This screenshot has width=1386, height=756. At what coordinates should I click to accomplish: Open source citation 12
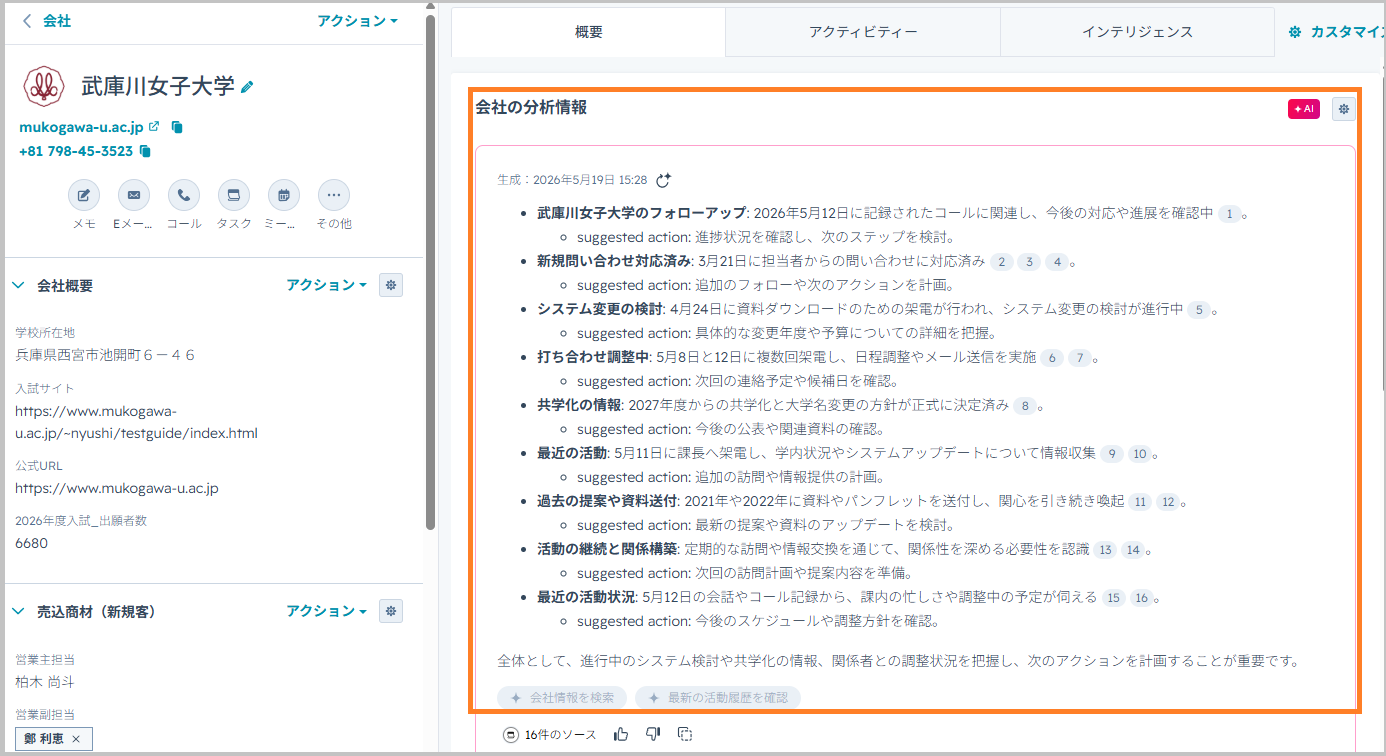tap(1168, 501)
